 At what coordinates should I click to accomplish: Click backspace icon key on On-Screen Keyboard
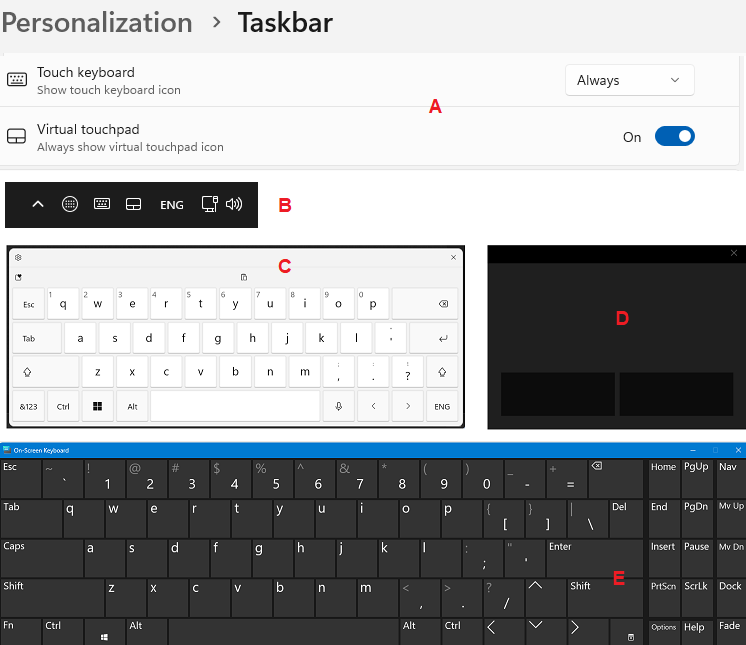coord(616,479)
